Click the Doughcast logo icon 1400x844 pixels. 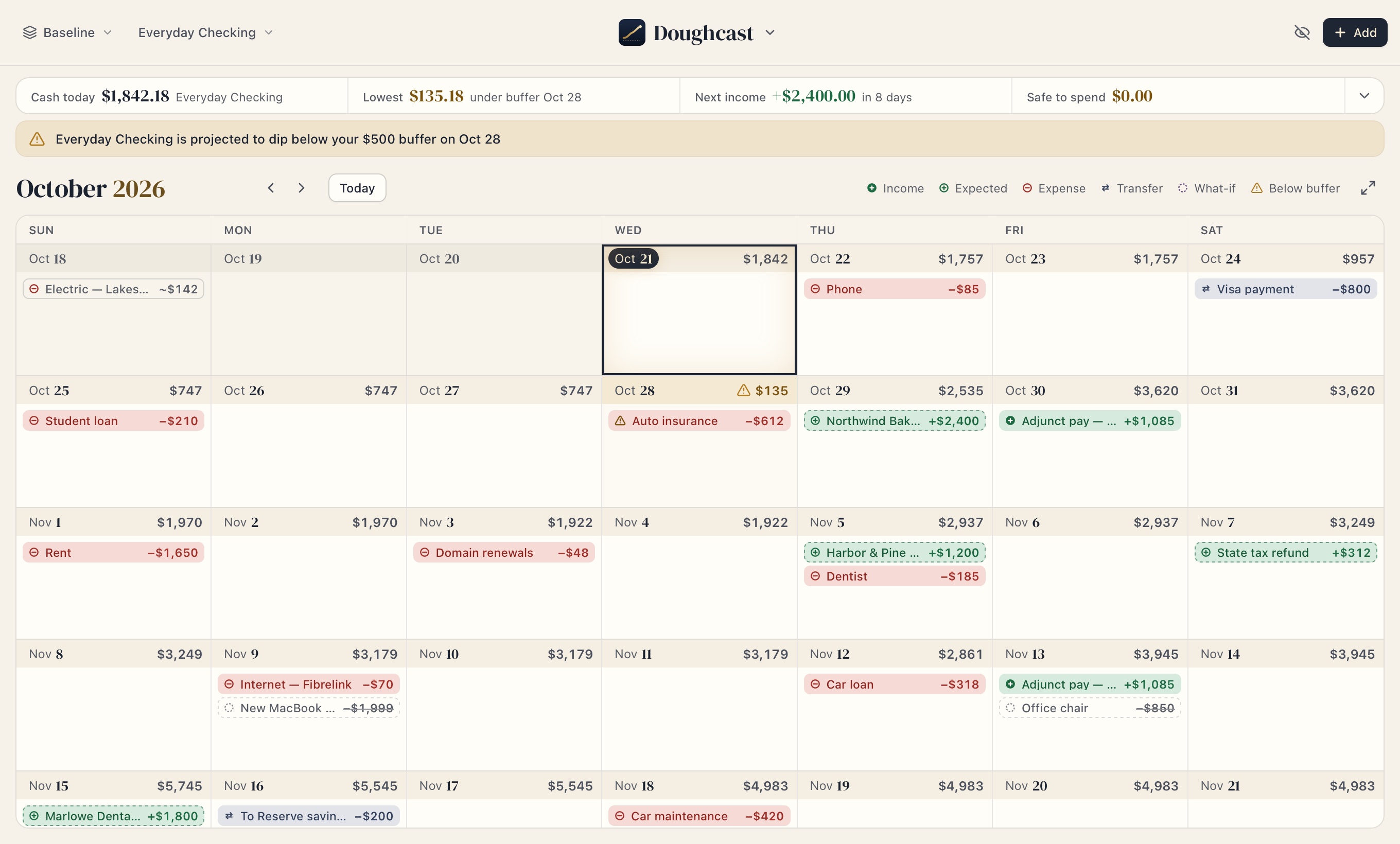coord(631,32)
